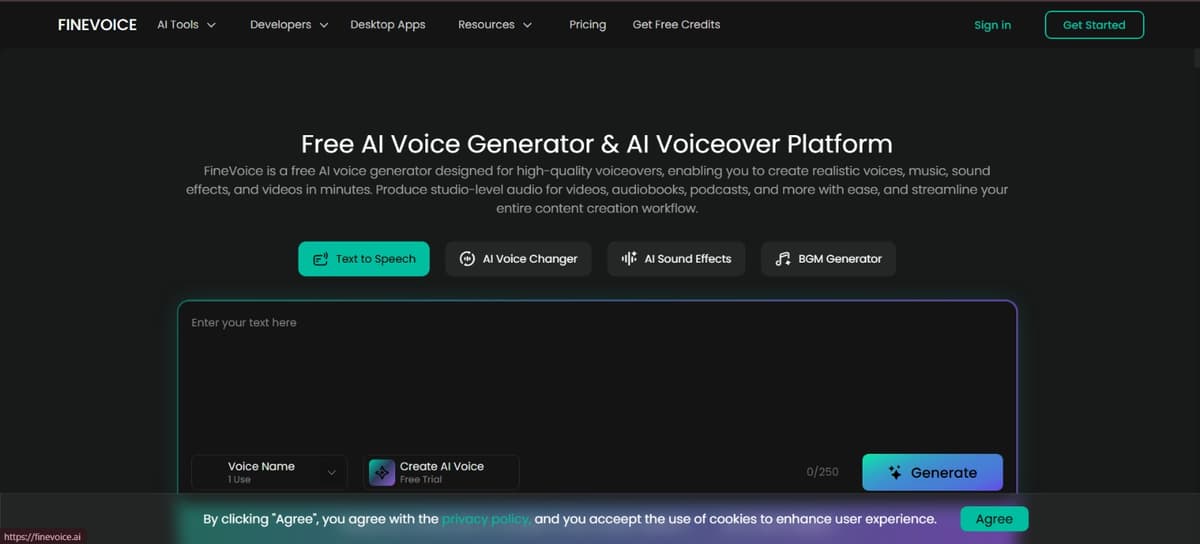Click the Sign in link

pyautogui.click(x=992, y=25)
